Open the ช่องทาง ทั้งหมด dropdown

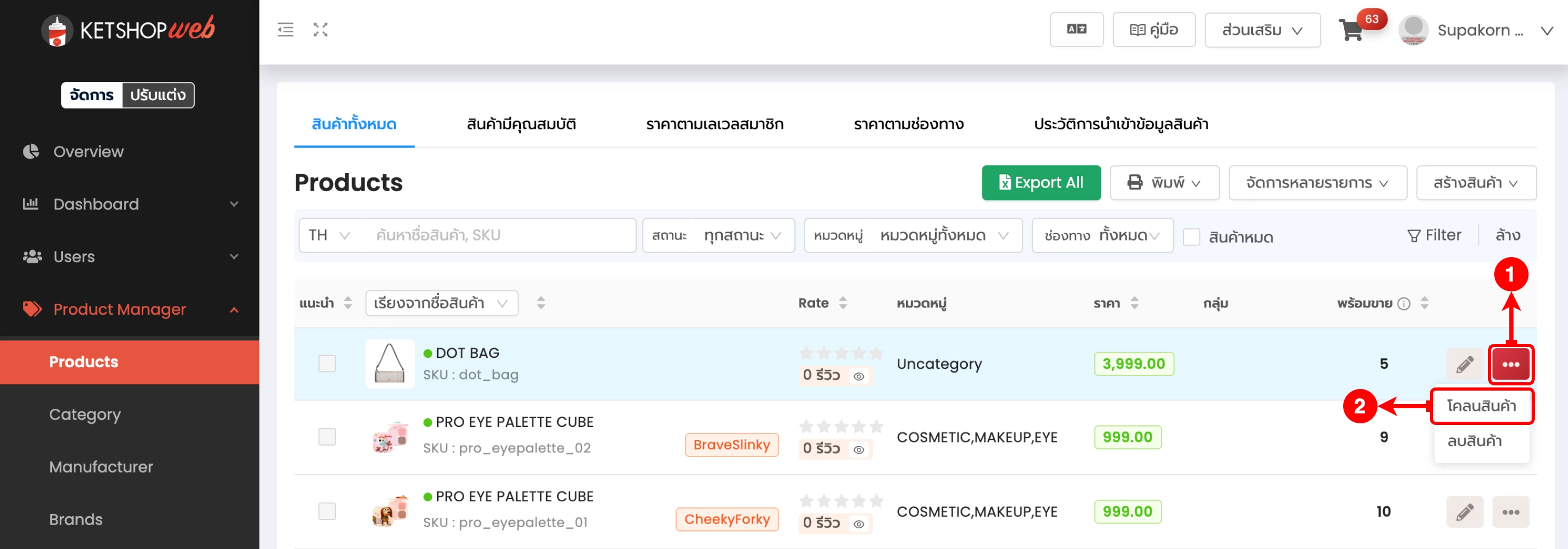1102,235
